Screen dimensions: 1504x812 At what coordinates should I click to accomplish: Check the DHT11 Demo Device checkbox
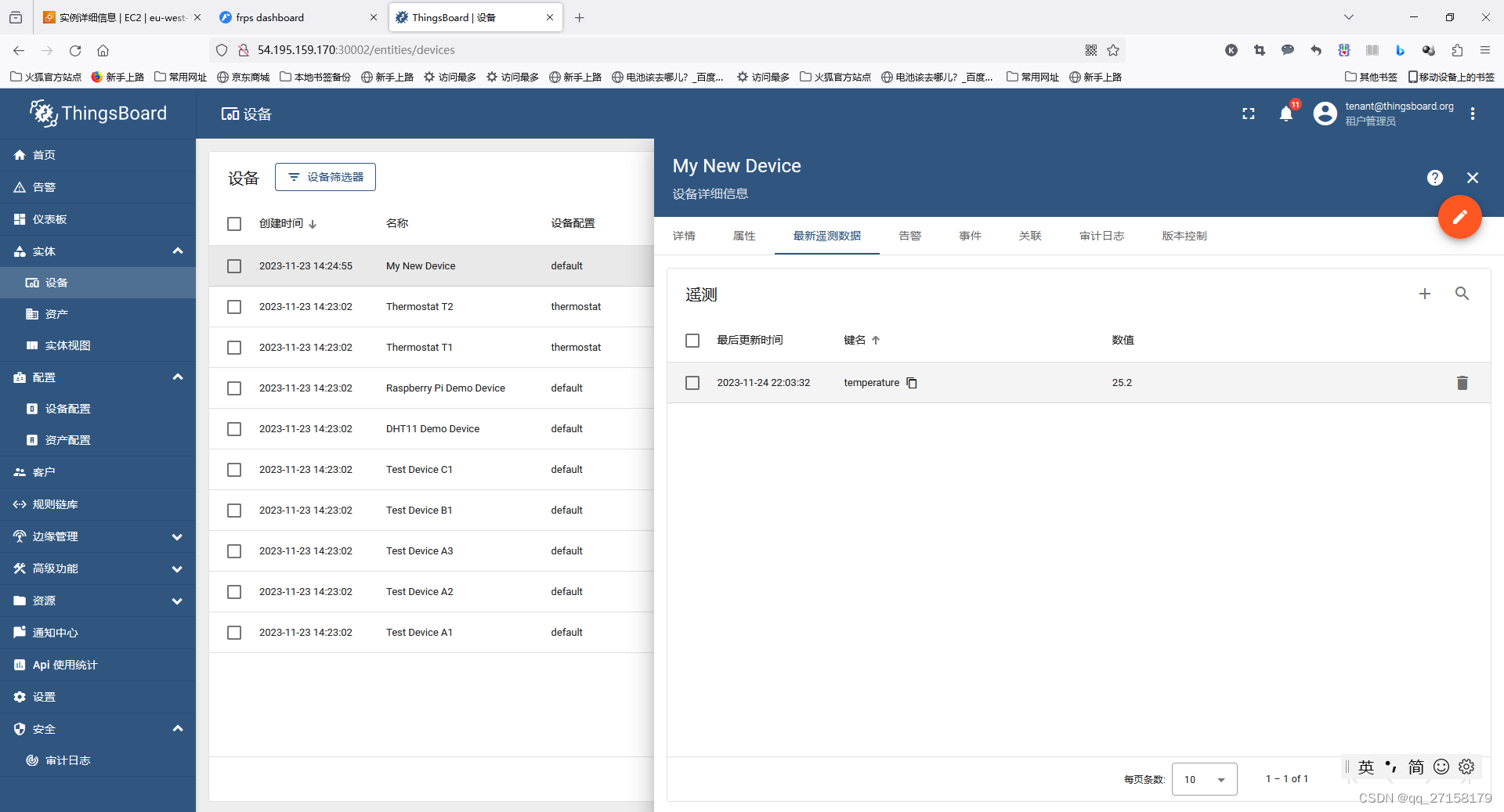[x=234, y=429]
